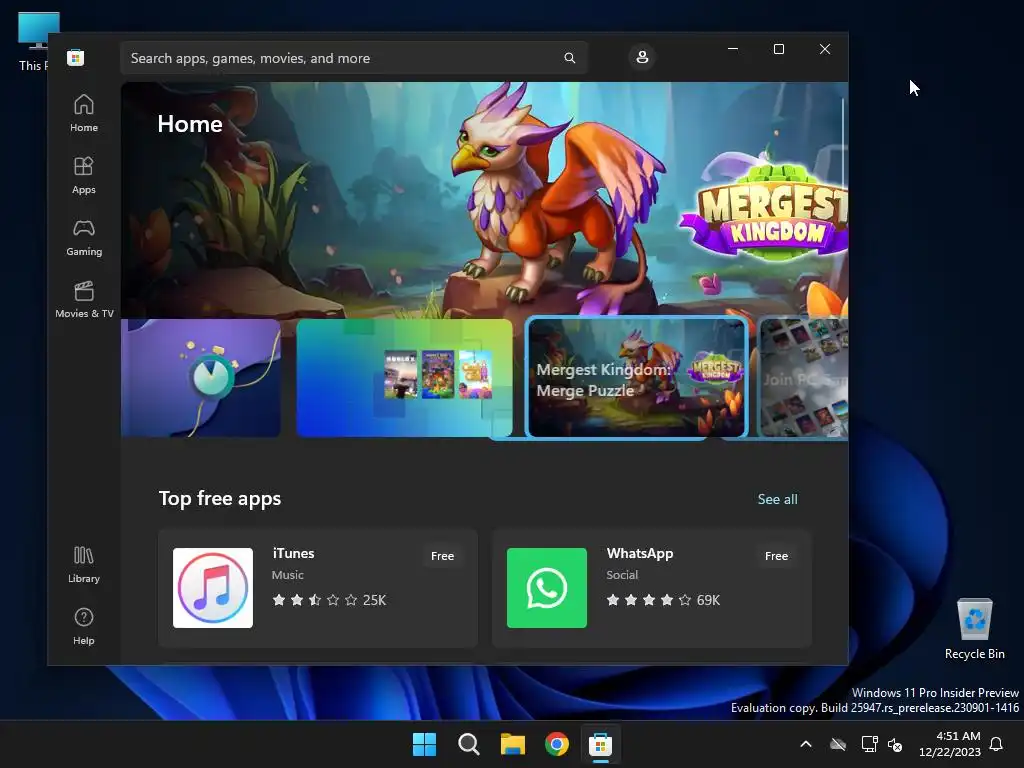
Task: Select the games collection carousel thumbnail
Action: [x=404, y=378]
